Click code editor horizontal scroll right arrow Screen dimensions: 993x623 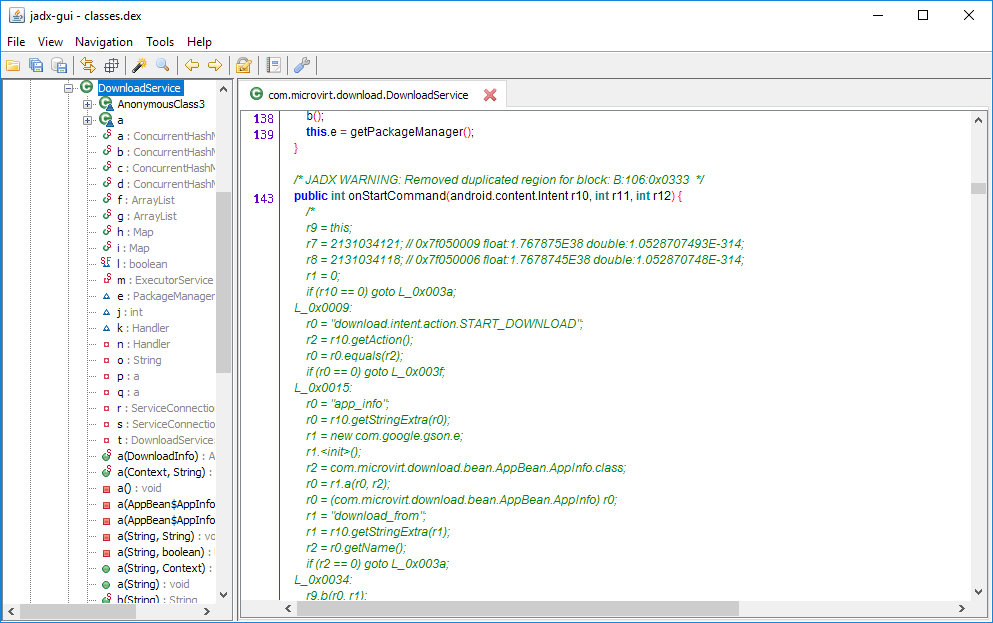click(962, 608)
